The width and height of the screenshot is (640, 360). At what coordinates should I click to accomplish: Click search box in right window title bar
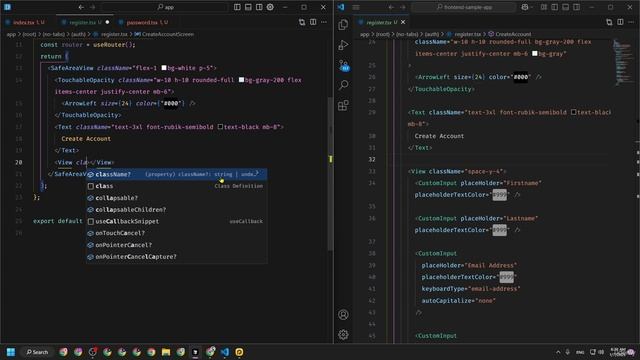[x=464, y=7]
